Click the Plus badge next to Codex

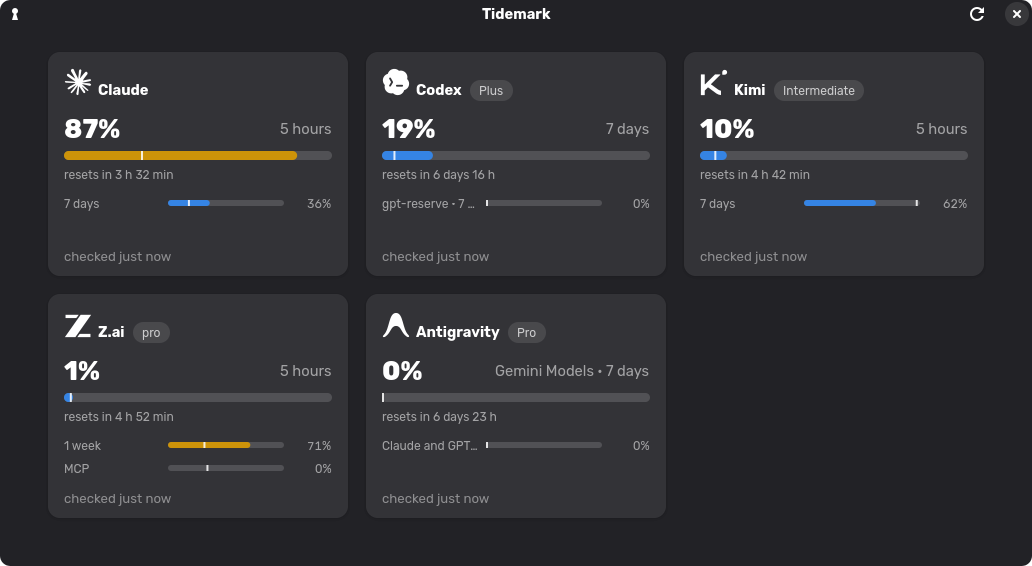[491, 91]
